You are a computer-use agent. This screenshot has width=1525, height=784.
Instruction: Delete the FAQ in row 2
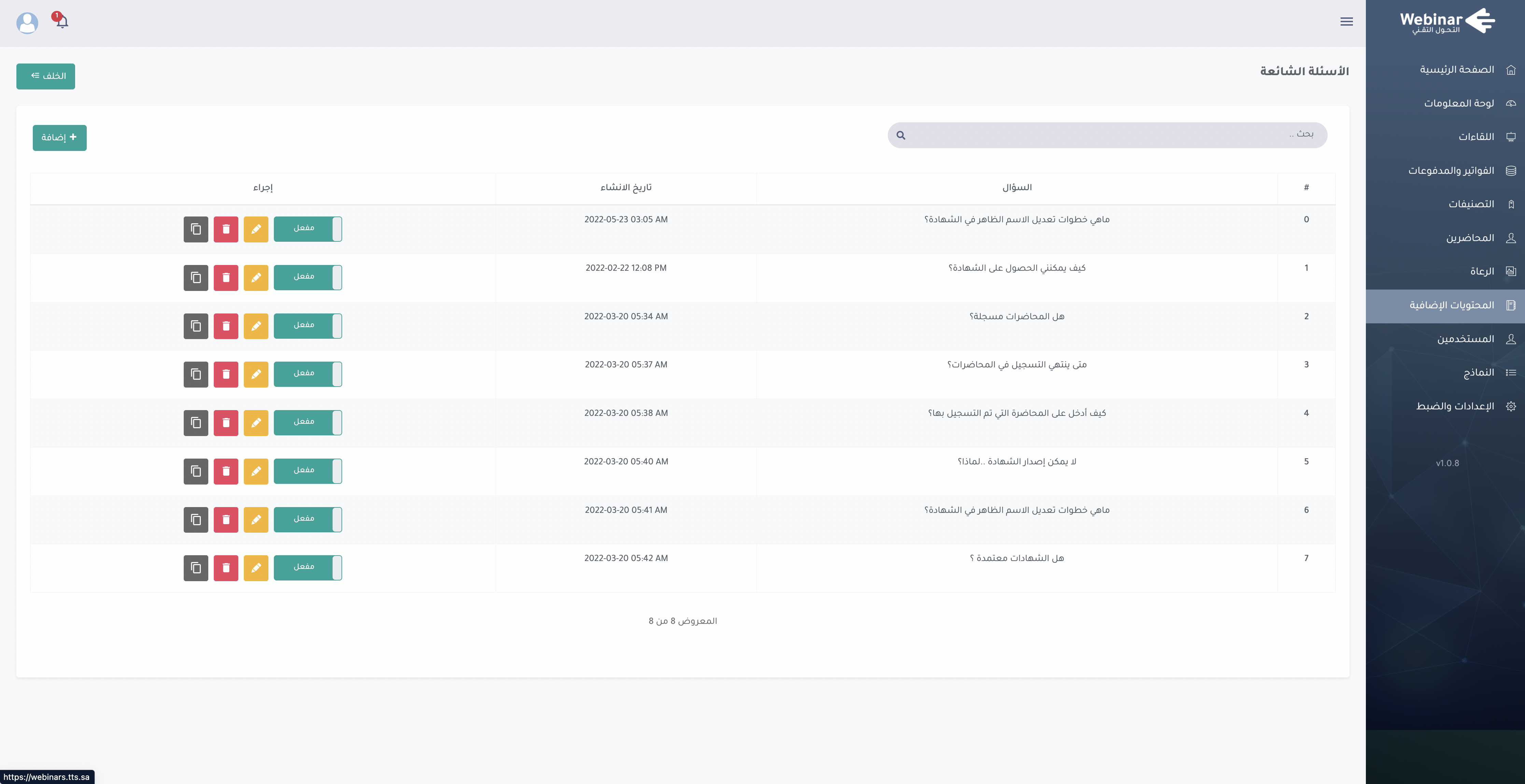(226, 326)
